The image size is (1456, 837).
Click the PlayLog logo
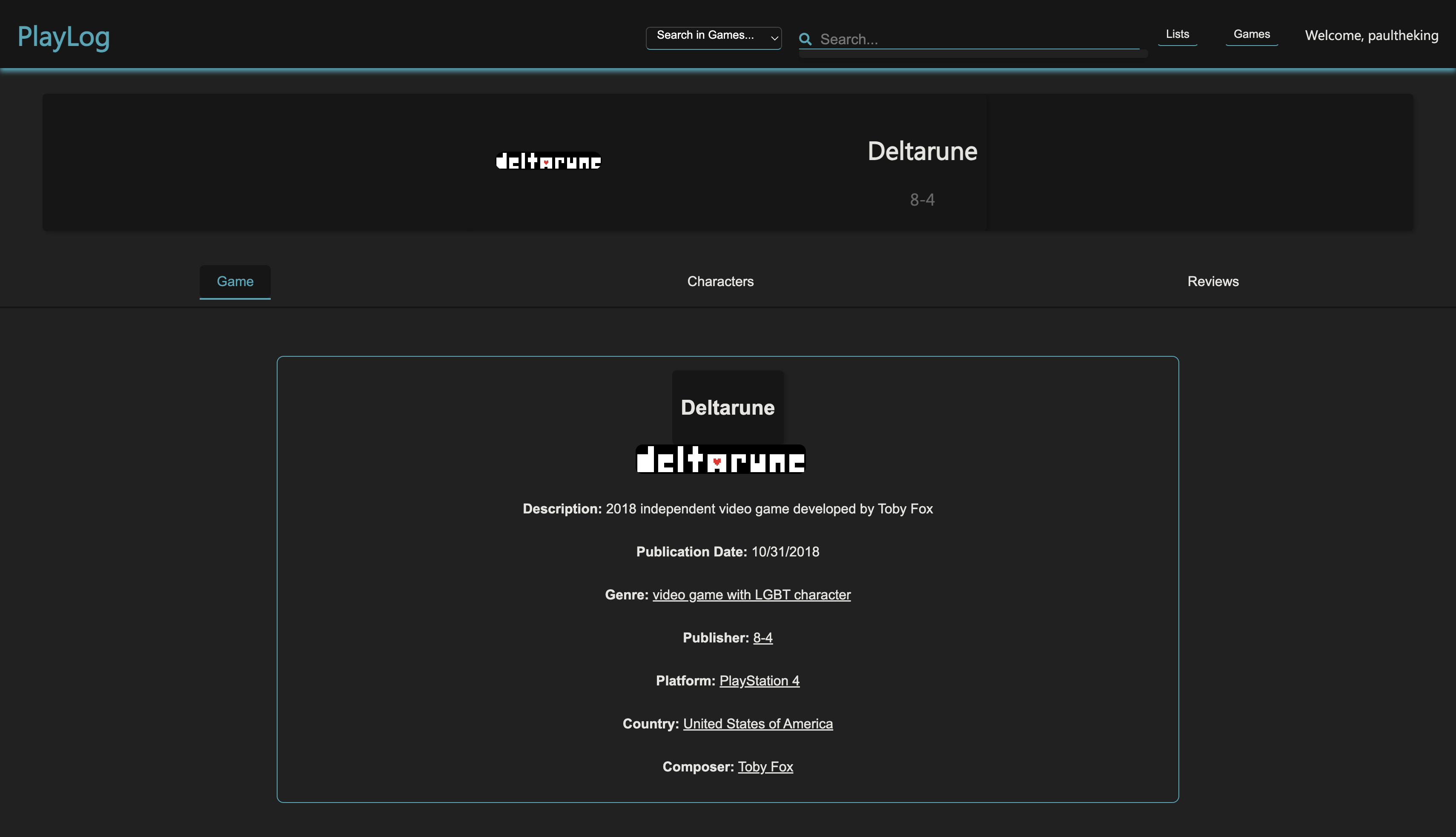coord(63,36)
